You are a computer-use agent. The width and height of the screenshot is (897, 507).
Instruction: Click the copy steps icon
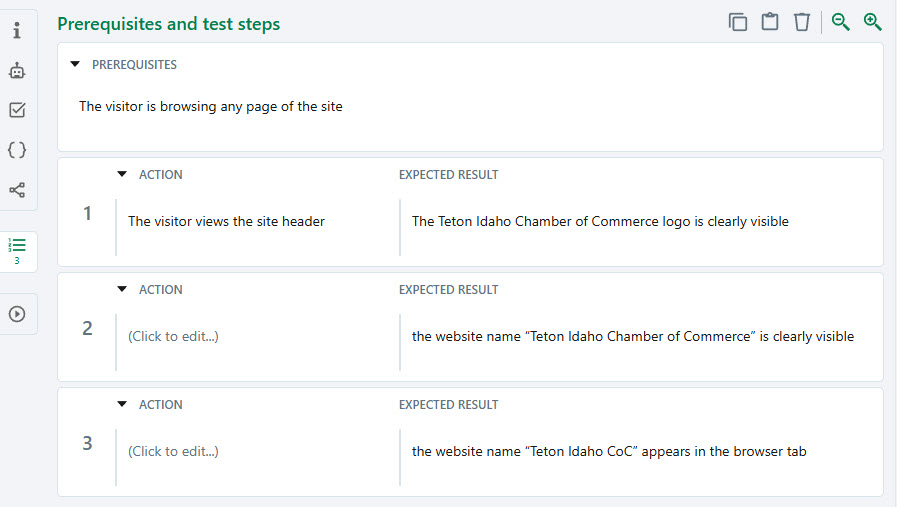(x=738, y=22)
